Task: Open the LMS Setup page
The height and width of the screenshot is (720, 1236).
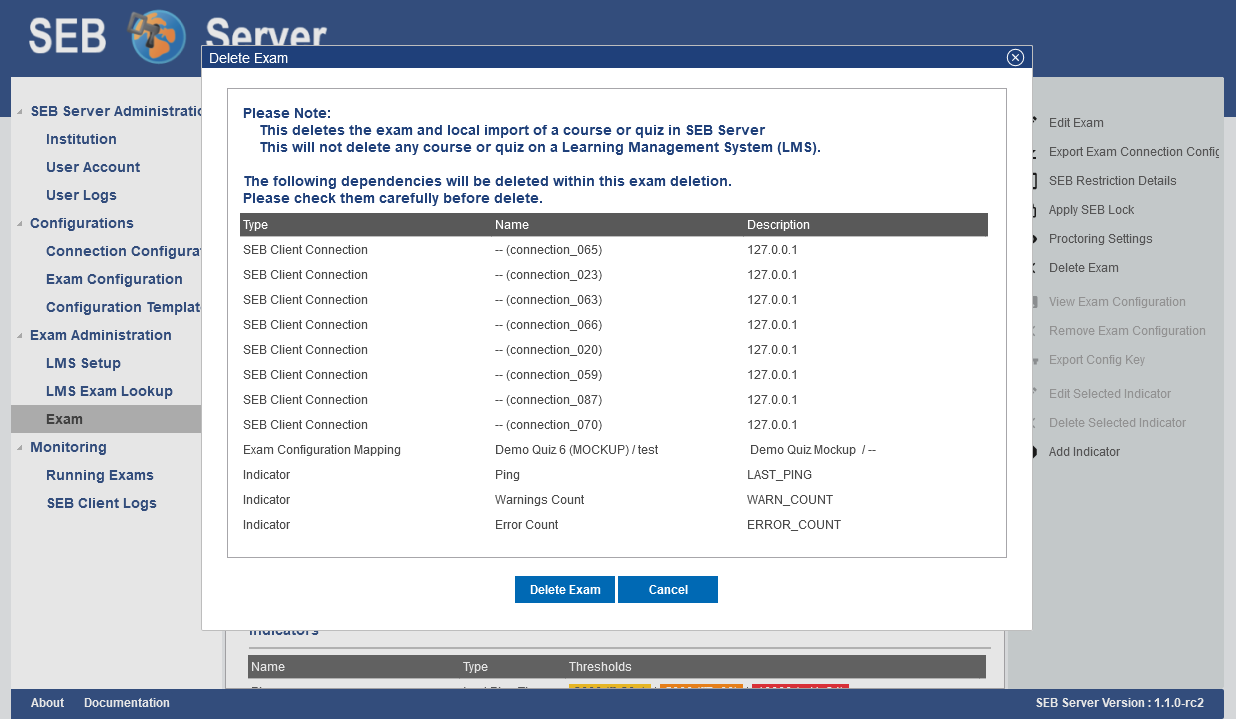Action: pyautogui.click(x=83, y=364)
